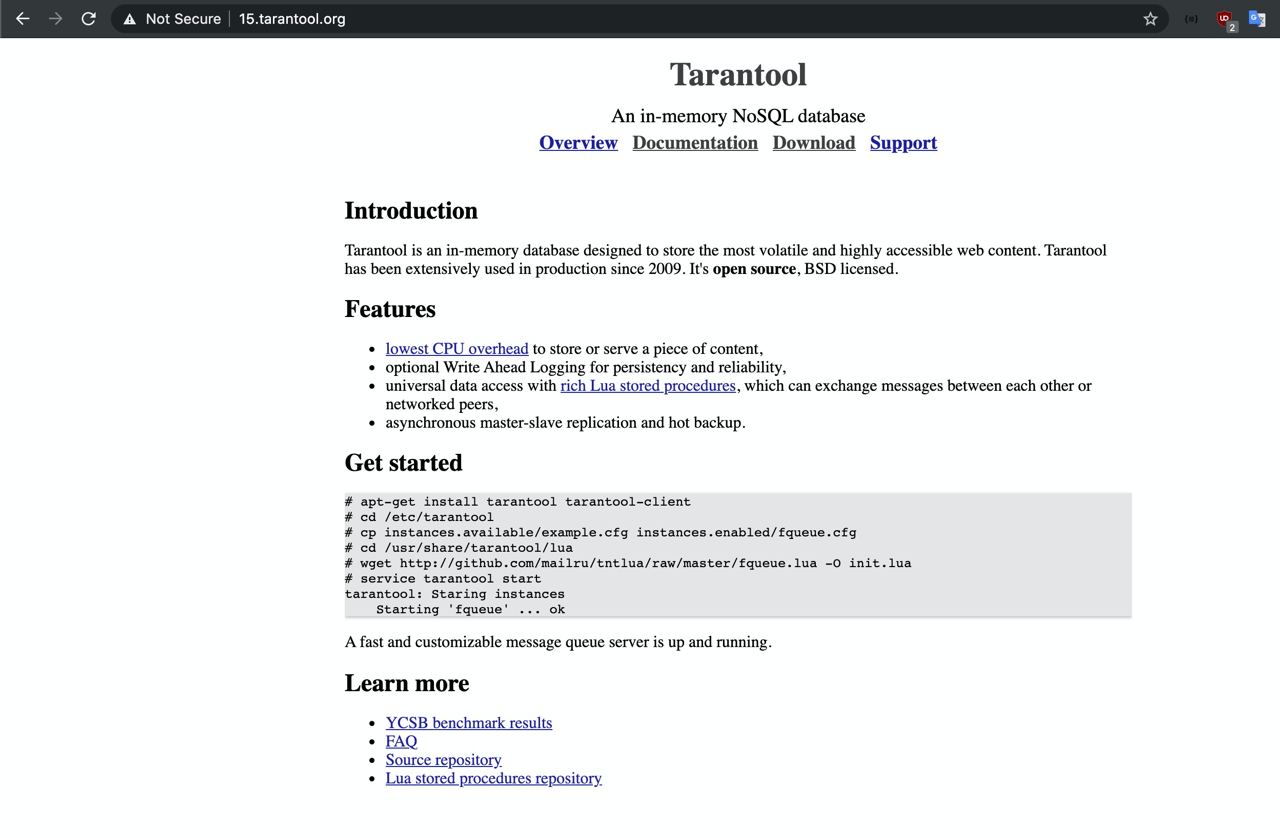
Task: Click the 'apt-get install tarantool' command line
Action: click(518, 502)
